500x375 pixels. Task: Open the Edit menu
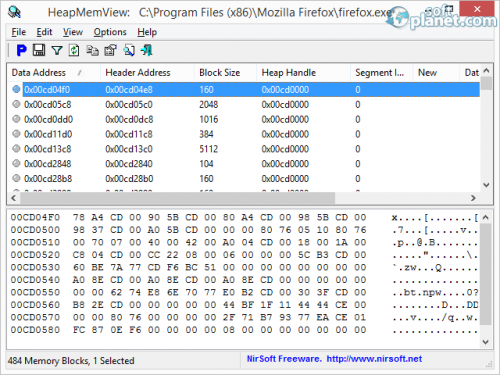click(x=44, y=32)
